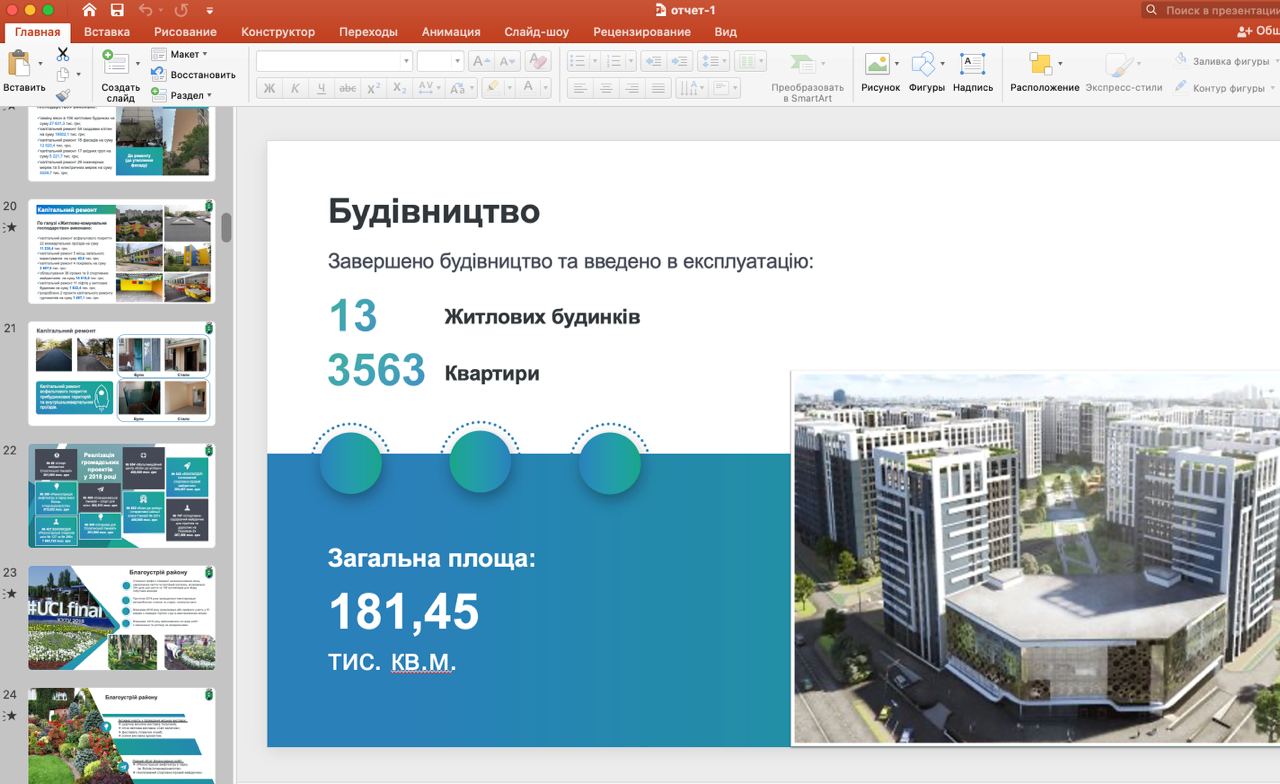Increase font size with A-up icon
1280x784 pixels.
481,61
